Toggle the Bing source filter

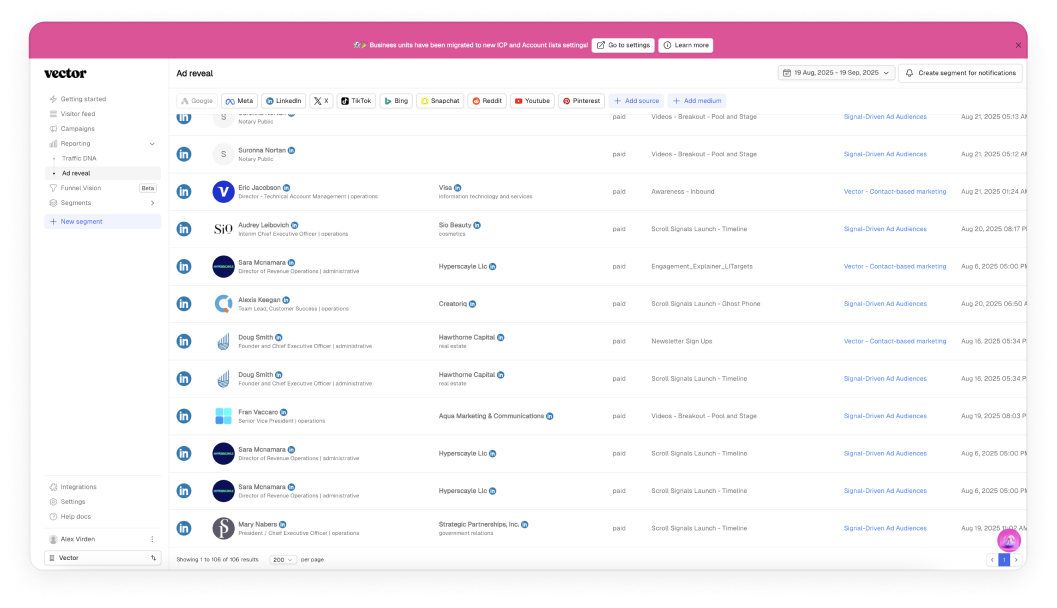point(396,101)
